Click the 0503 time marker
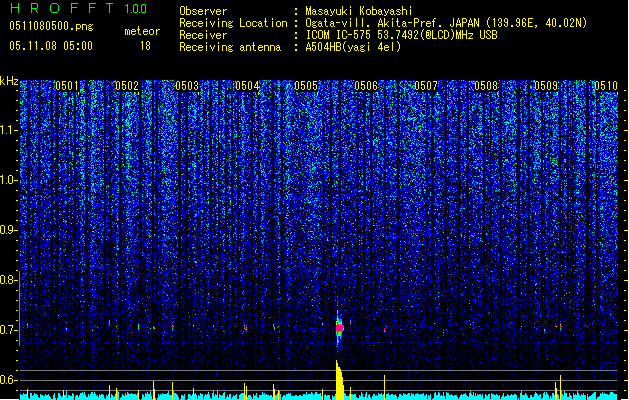Image resolution: width=629 pixels, height=400 pixels. pyautogui.click(x=187, y=86)
